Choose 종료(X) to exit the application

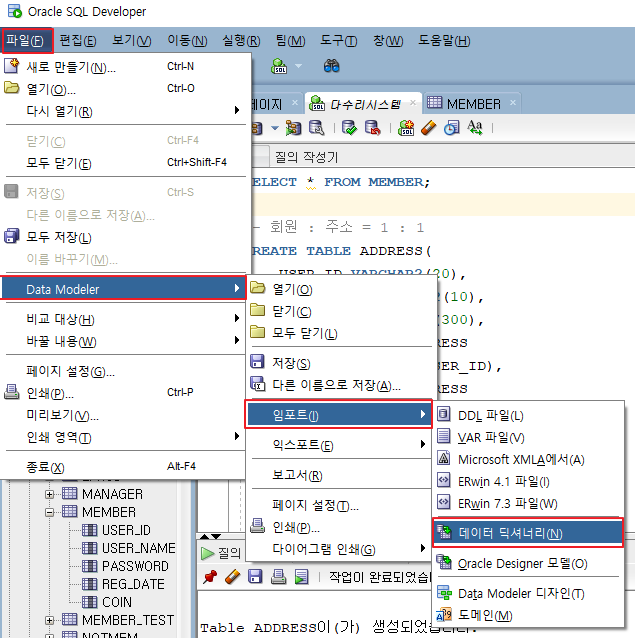click(x=125, y=467)
